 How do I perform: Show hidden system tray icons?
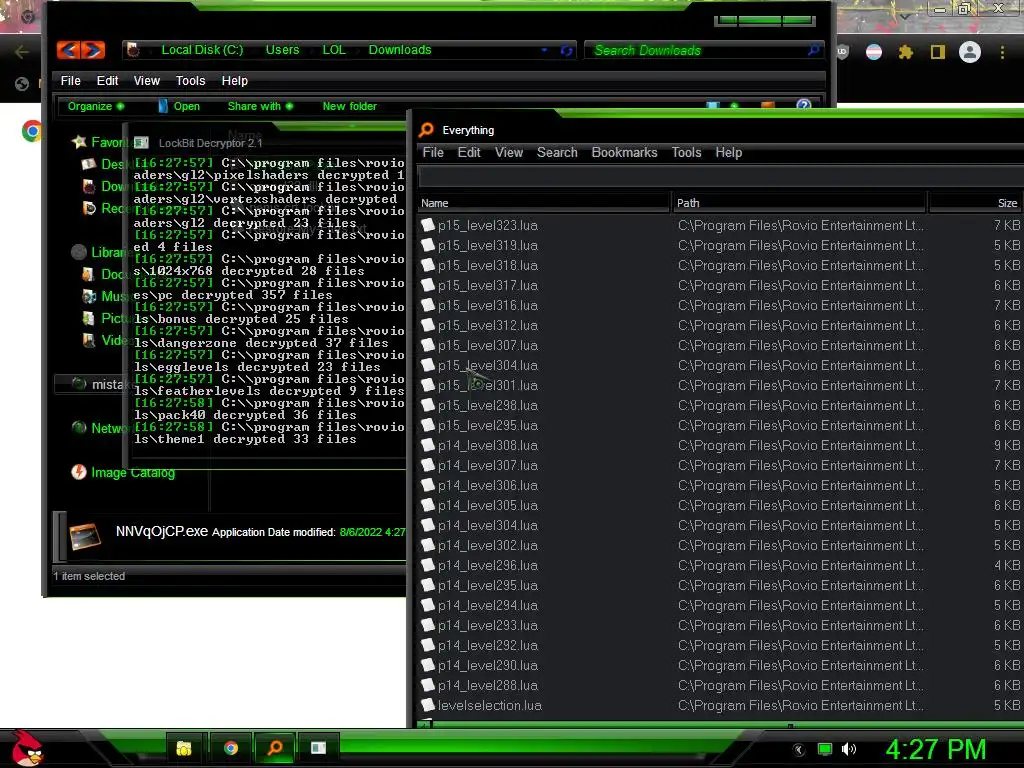[x=799, y=750]
